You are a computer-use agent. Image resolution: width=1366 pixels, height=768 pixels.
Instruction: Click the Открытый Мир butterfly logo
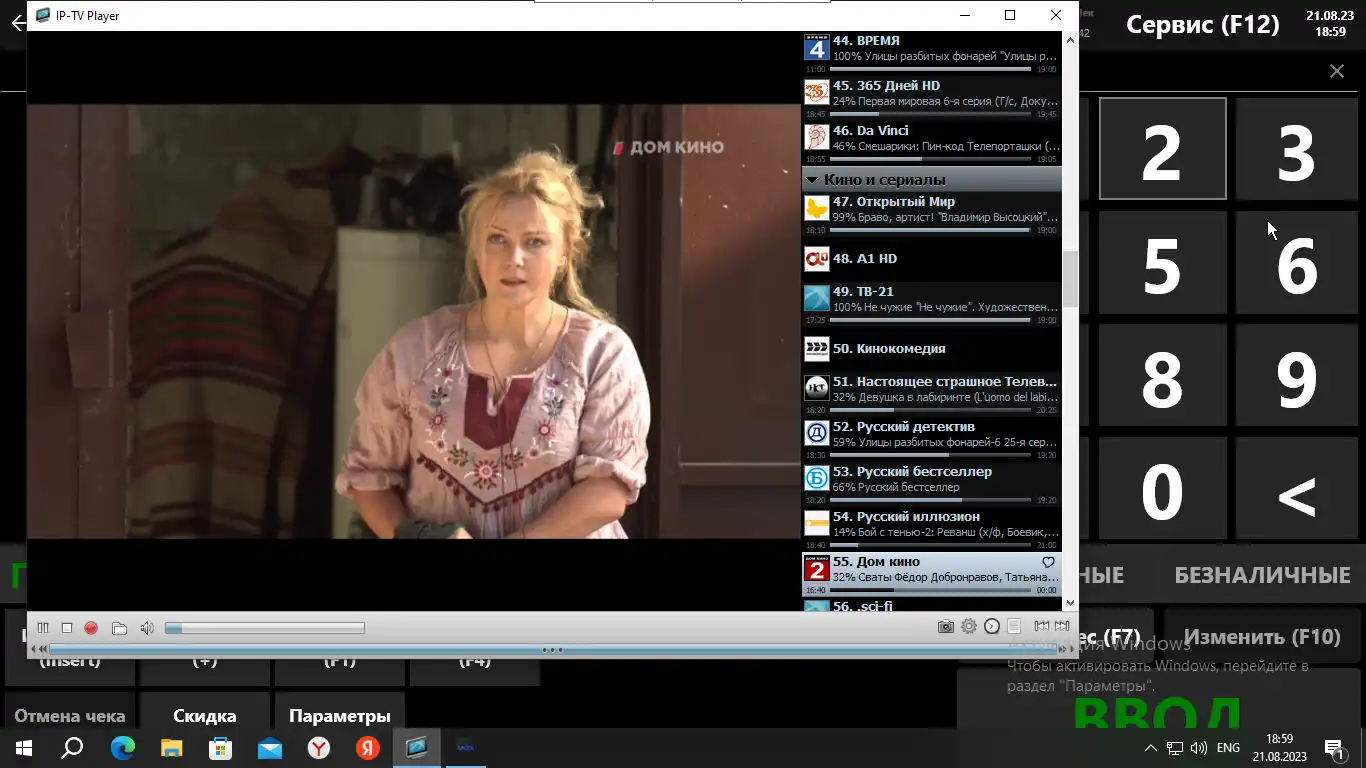(x=817, y=208)
